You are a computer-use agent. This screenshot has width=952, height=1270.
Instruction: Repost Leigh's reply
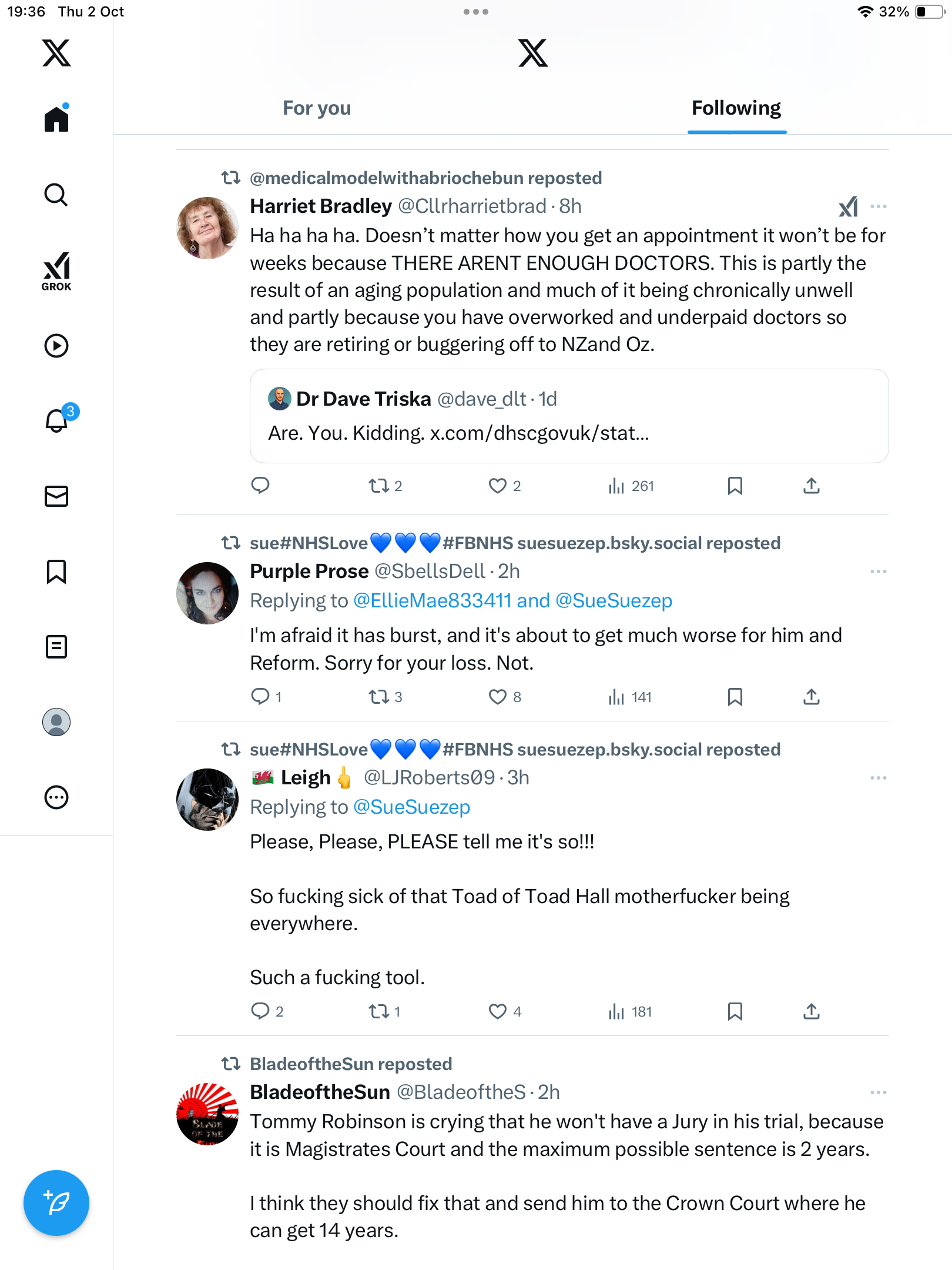pos(379,1011)
